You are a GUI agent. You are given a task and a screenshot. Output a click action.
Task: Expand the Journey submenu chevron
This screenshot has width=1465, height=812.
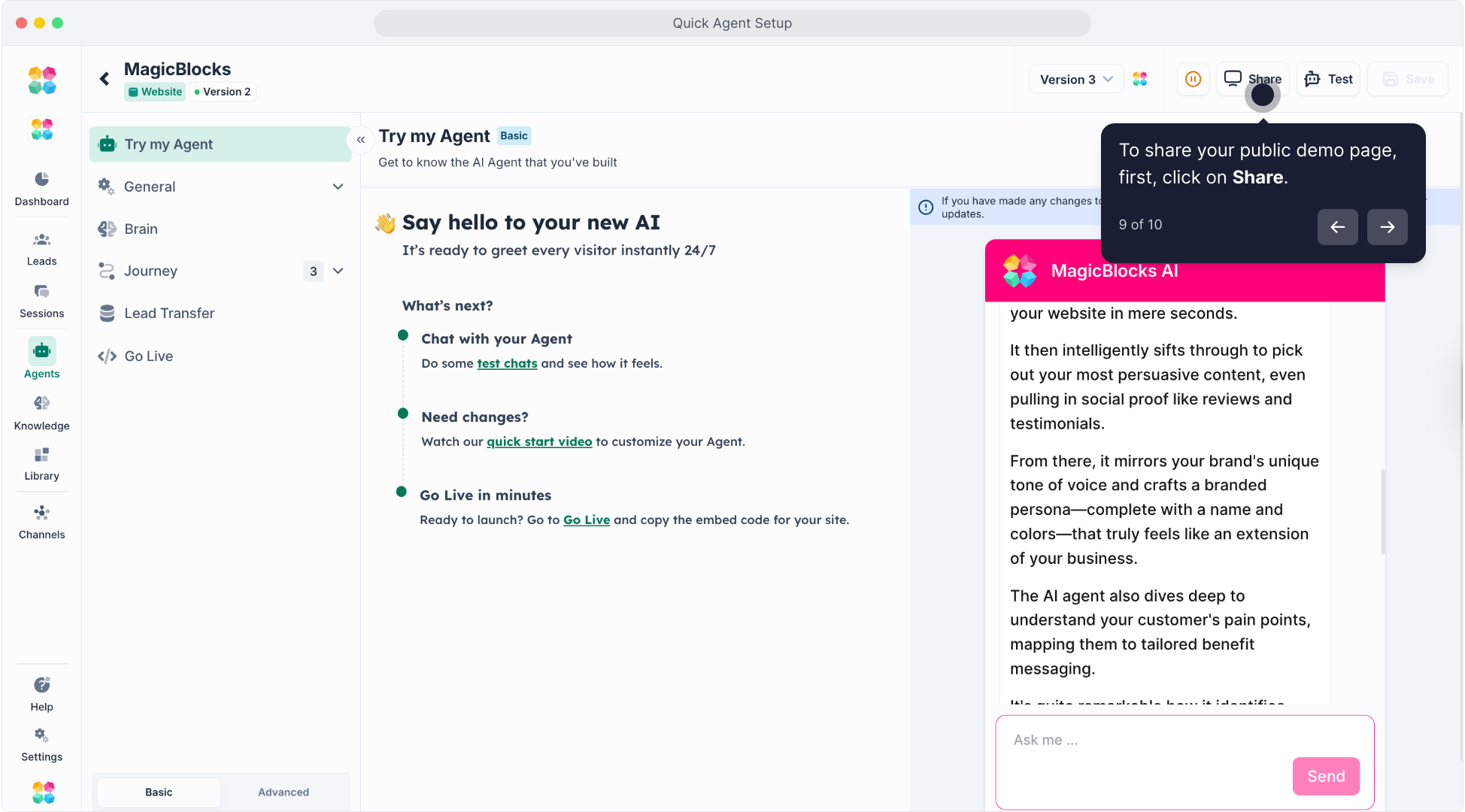click(338, 271)
